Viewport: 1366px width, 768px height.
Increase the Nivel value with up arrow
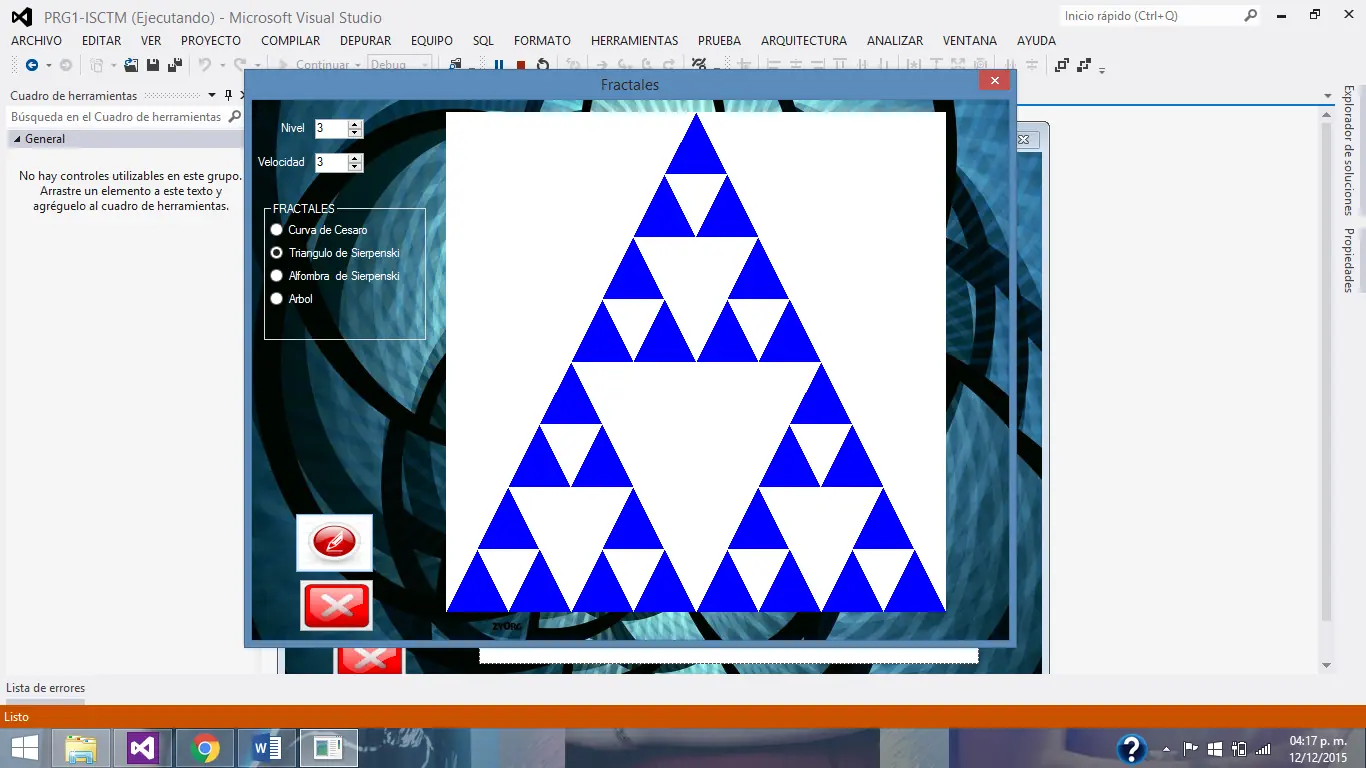point(355,124)
